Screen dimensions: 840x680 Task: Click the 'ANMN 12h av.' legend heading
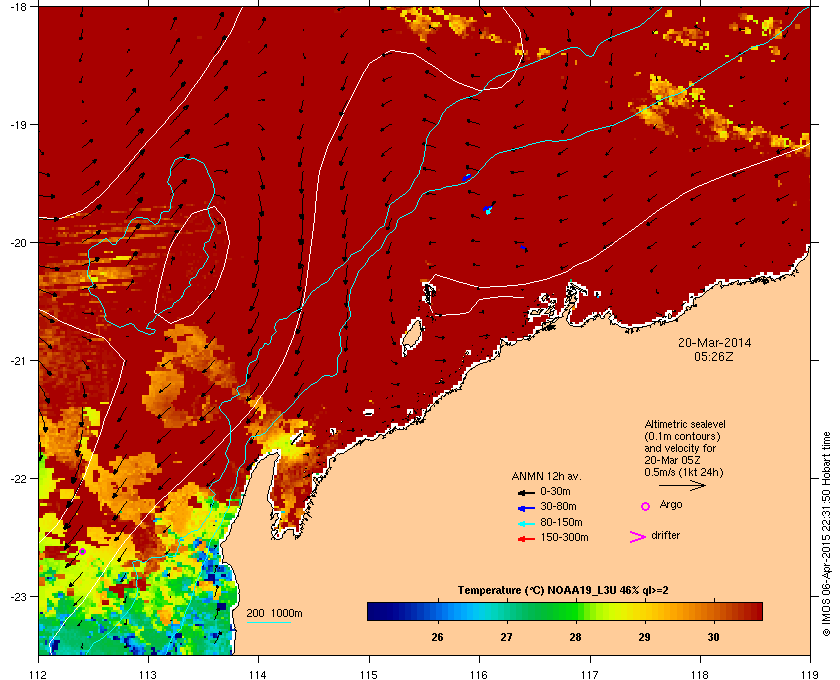[x=546, y=476]
